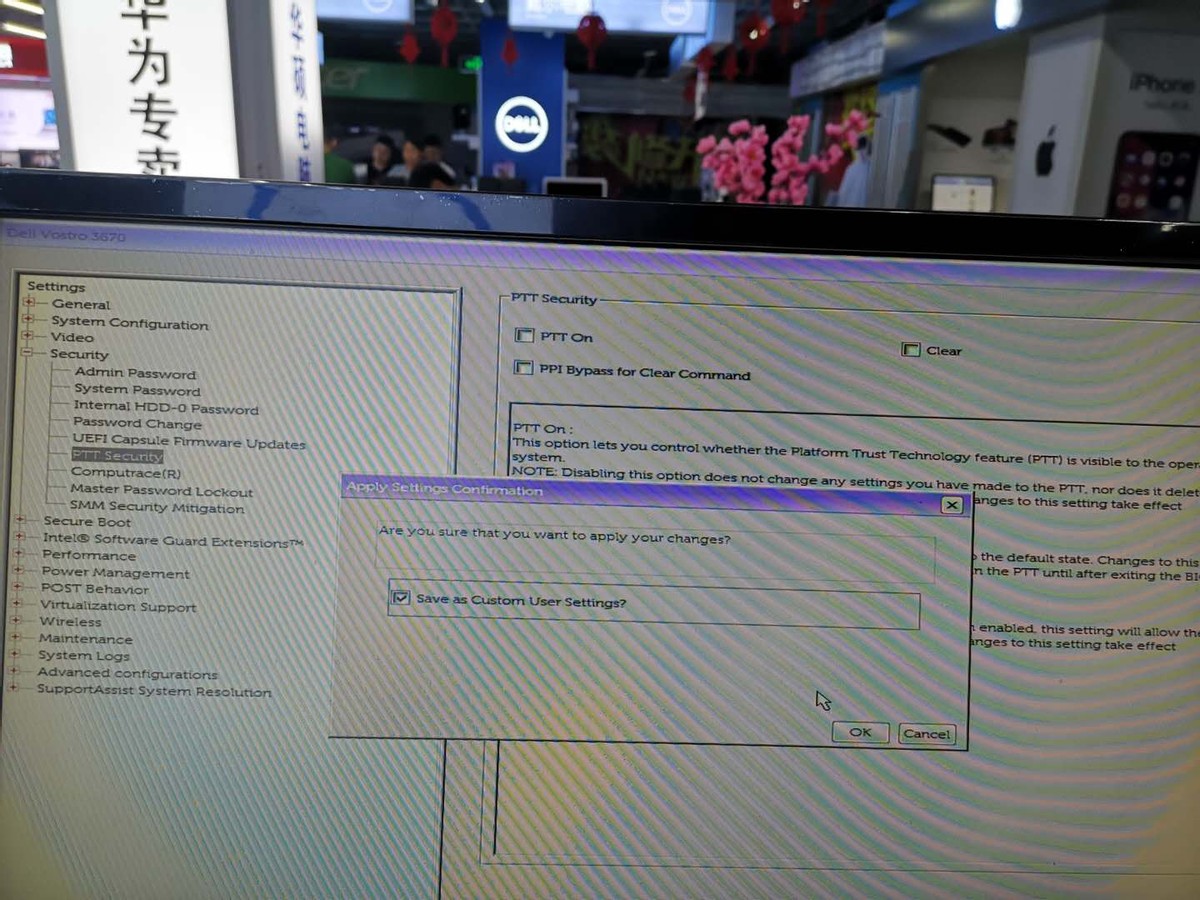
Task: Select Virtualization Support label
Action: pyautogui.click(x=118, y=606)
